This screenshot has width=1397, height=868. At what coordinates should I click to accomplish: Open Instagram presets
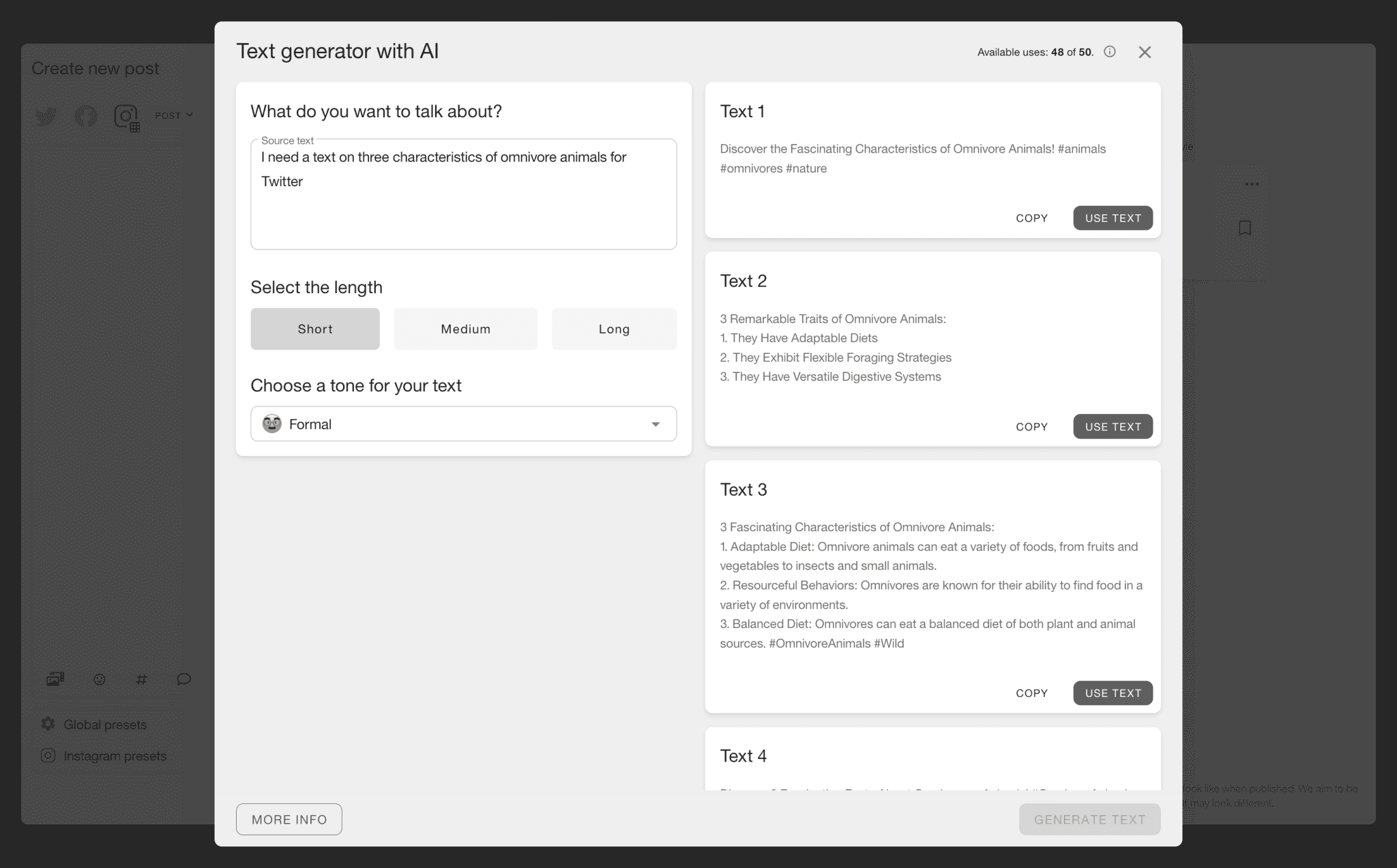point(115,755)
